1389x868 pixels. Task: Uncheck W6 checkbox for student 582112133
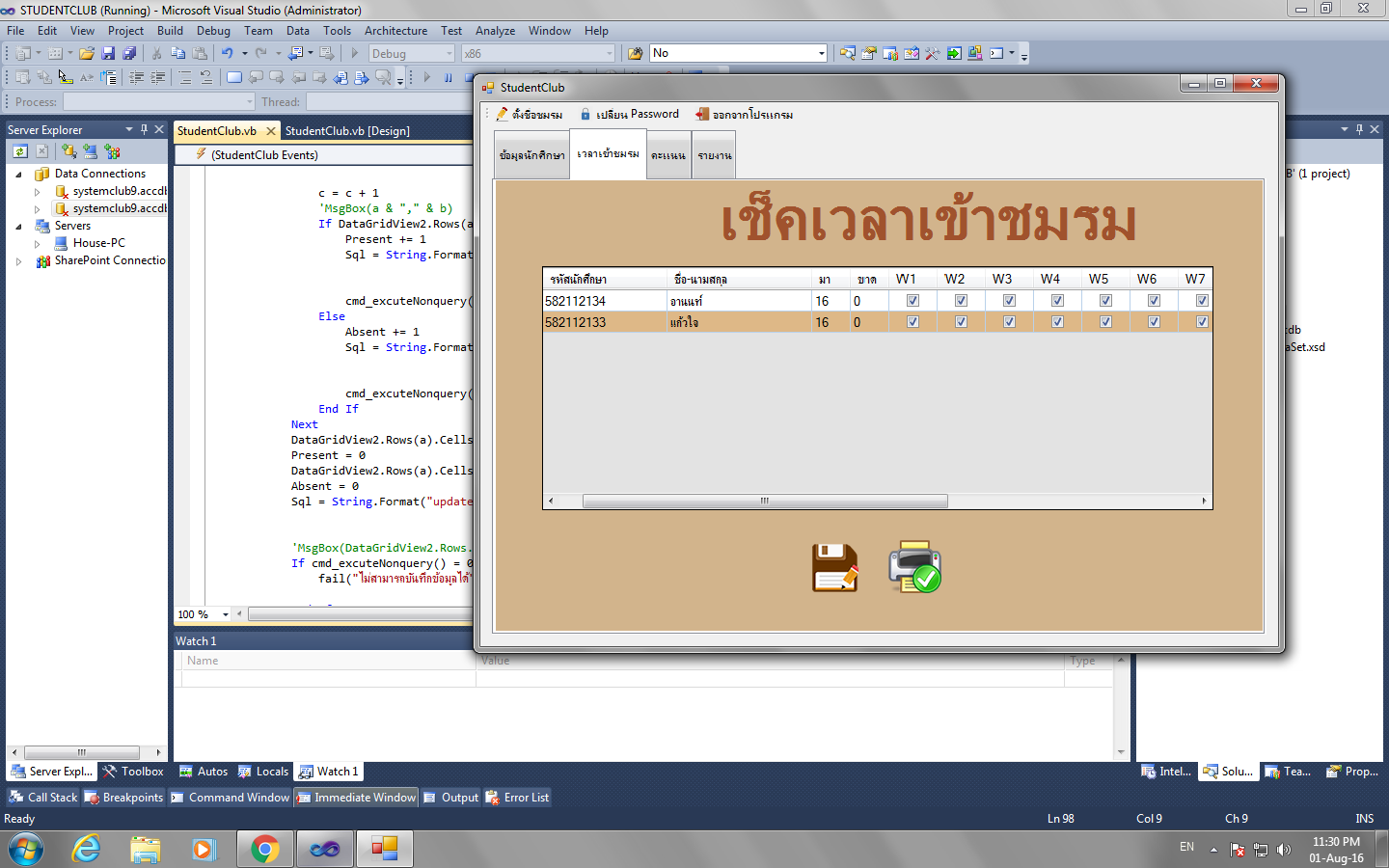1154,322
